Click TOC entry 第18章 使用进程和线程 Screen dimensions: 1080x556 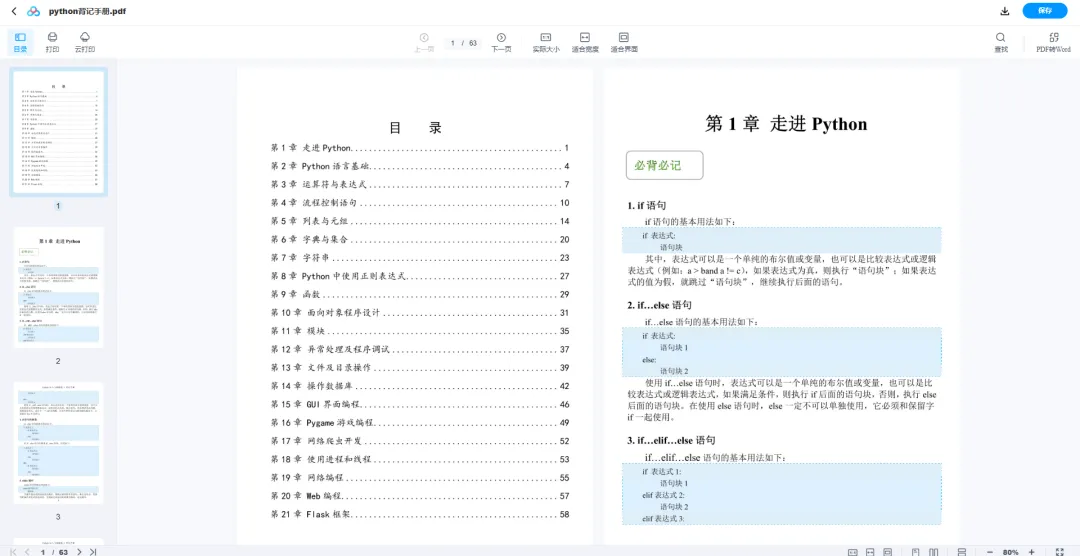420,460
